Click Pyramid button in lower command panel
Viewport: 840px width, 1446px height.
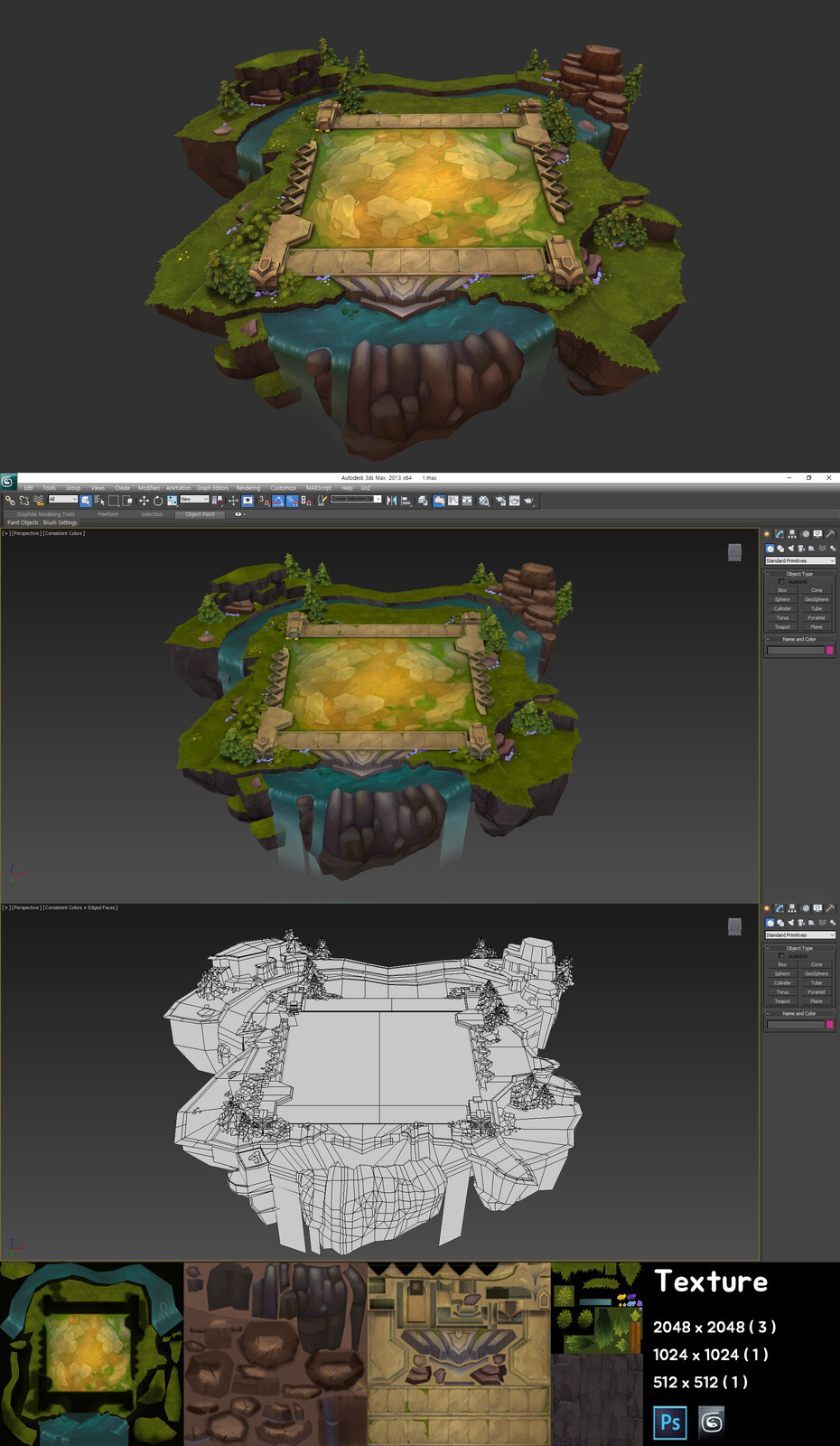click(817, 992)
